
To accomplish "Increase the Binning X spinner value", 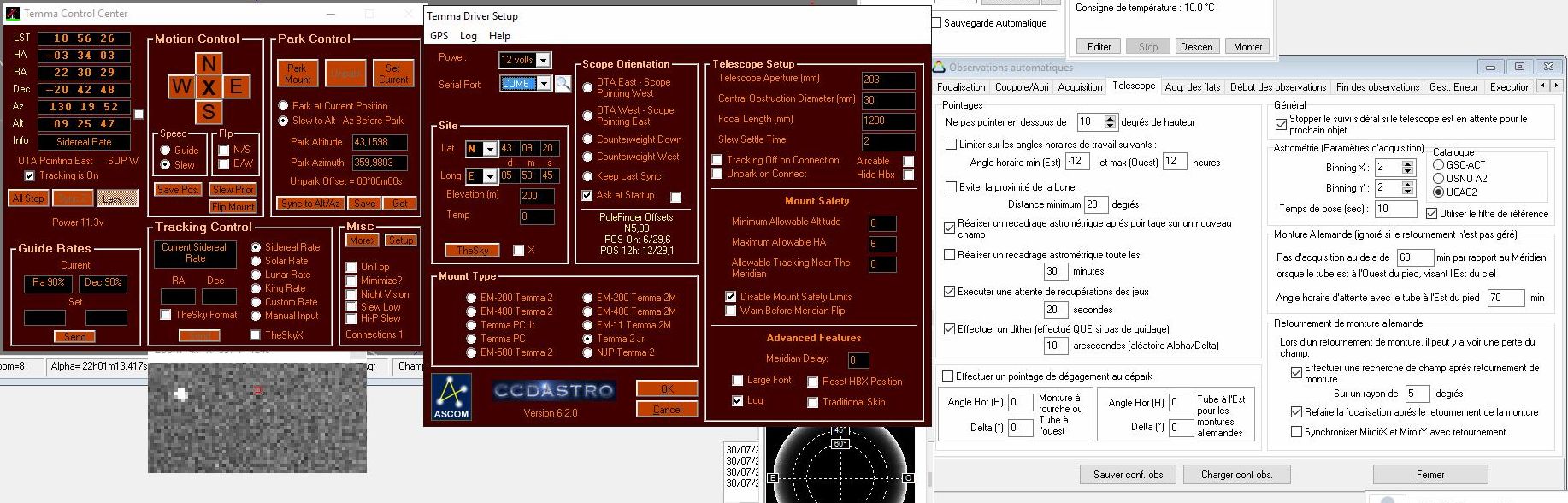I will tap(1406, 163).
